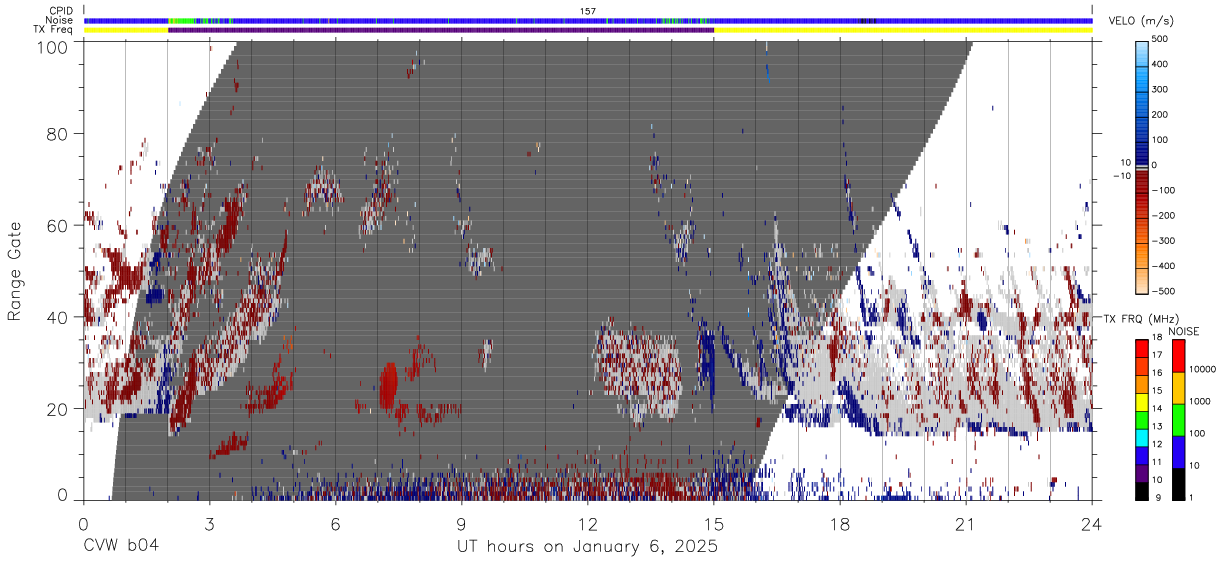Viewport: 1228px width, 567px height.
Task: Click the blue swatch in noise legend
Action: [1180, 452]
